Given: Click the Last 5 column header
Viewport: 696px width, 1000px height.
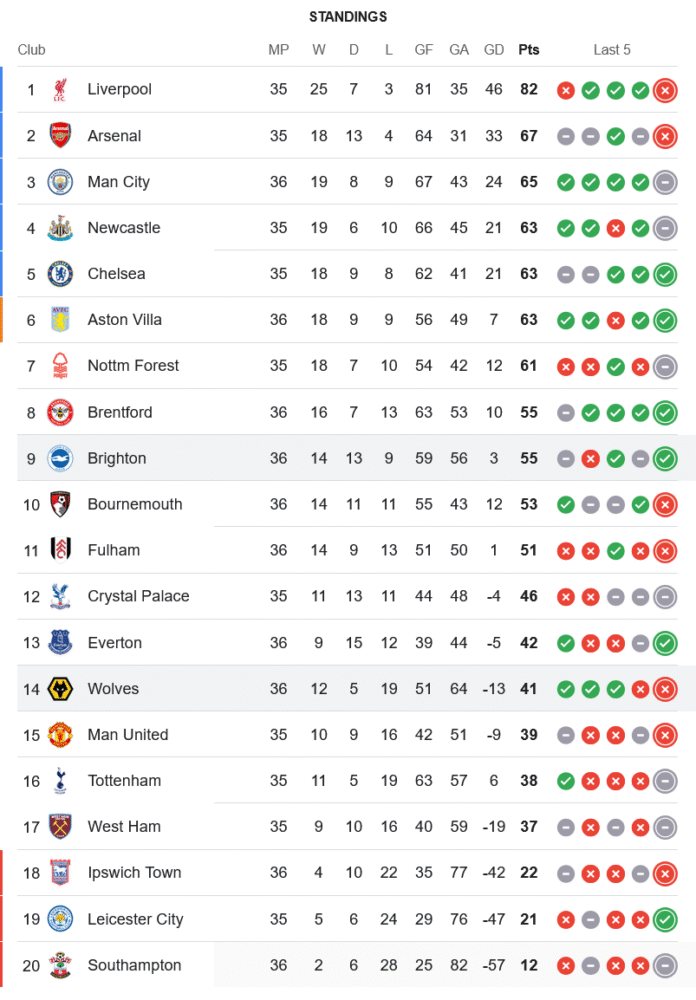Looking at the screenshot, I should click(x=612, y=50).
